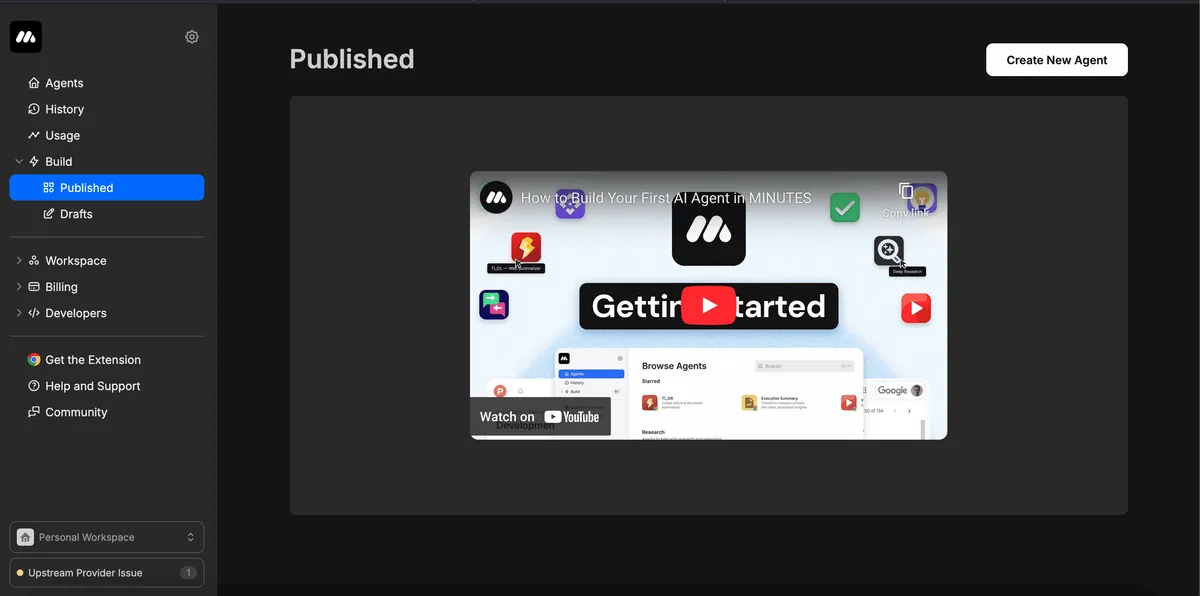This screenshot has height=596, width=1200.
Task: Click the MindStudio logo in sidebar
Action: click(x=26, y=37)
